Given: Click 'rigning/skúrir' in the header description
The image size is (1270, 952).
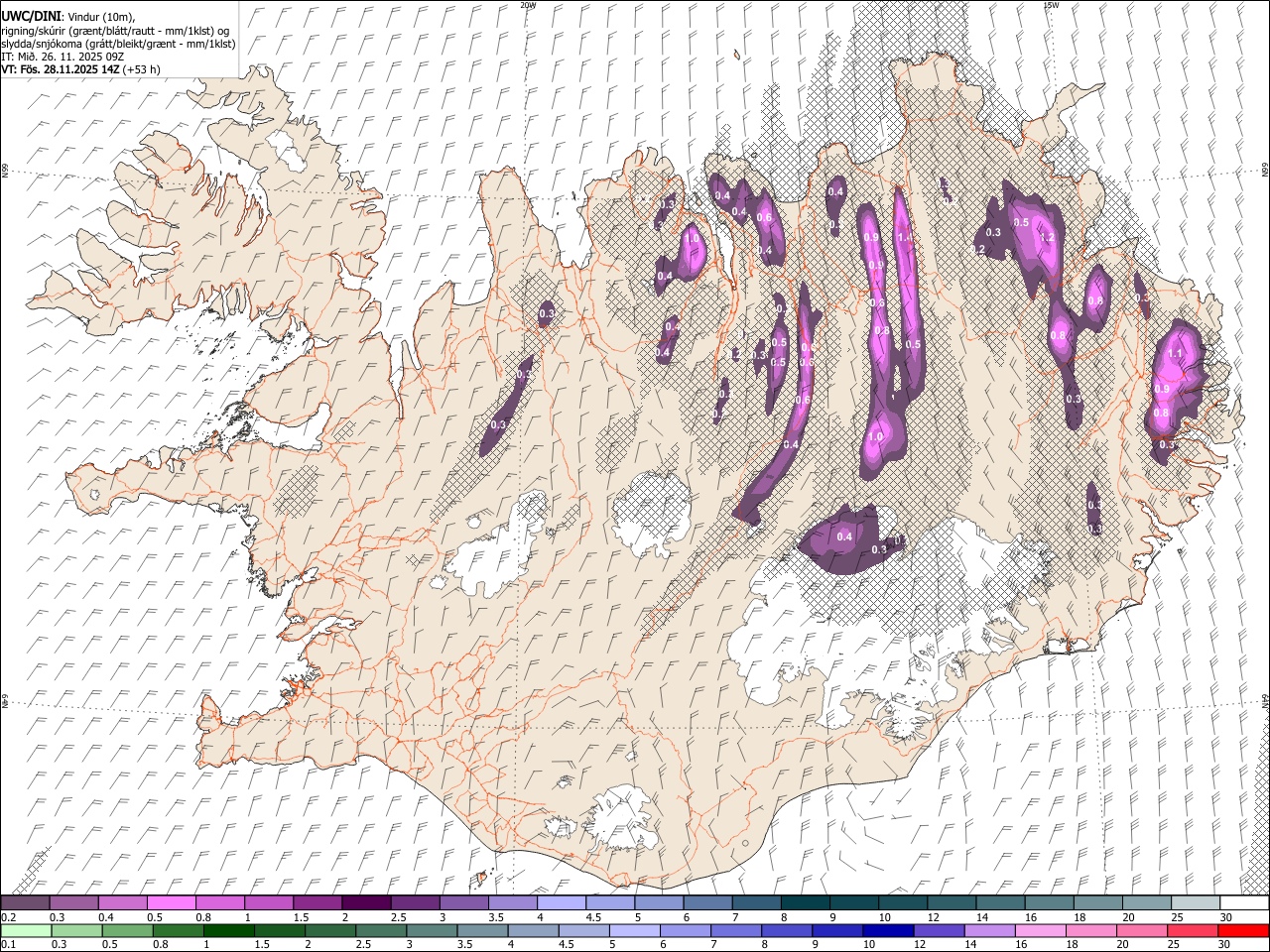Looking at the screenshot, I should point(35,30).
